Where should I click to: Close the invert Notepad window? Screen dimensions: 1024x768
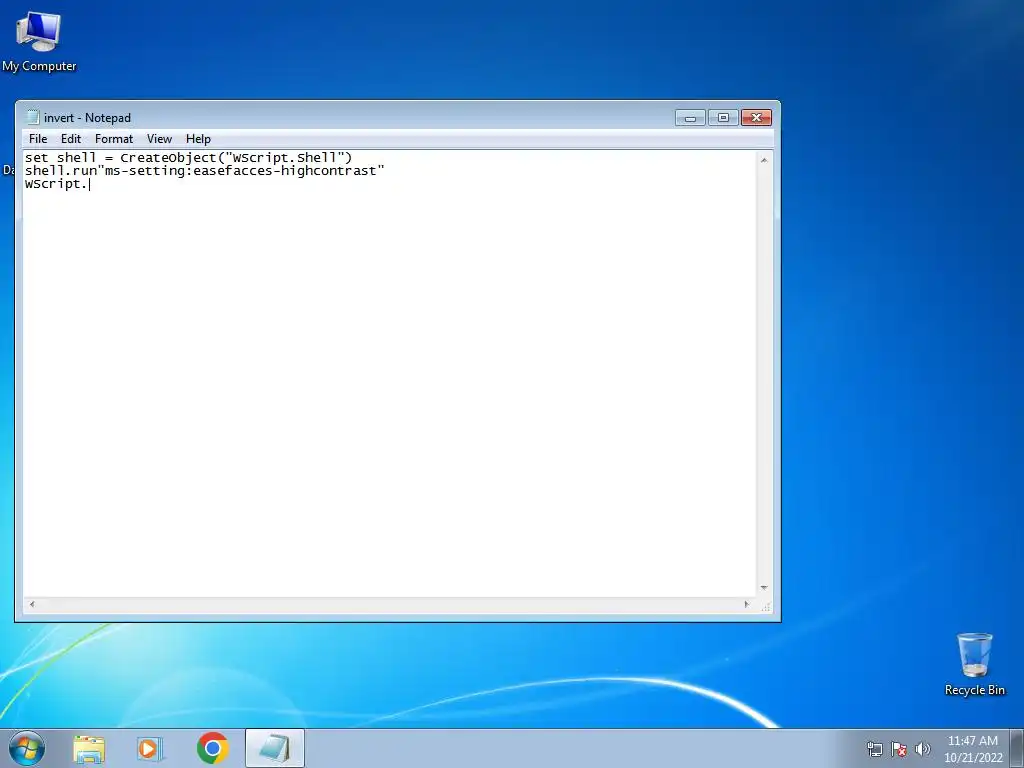point(756,118)
